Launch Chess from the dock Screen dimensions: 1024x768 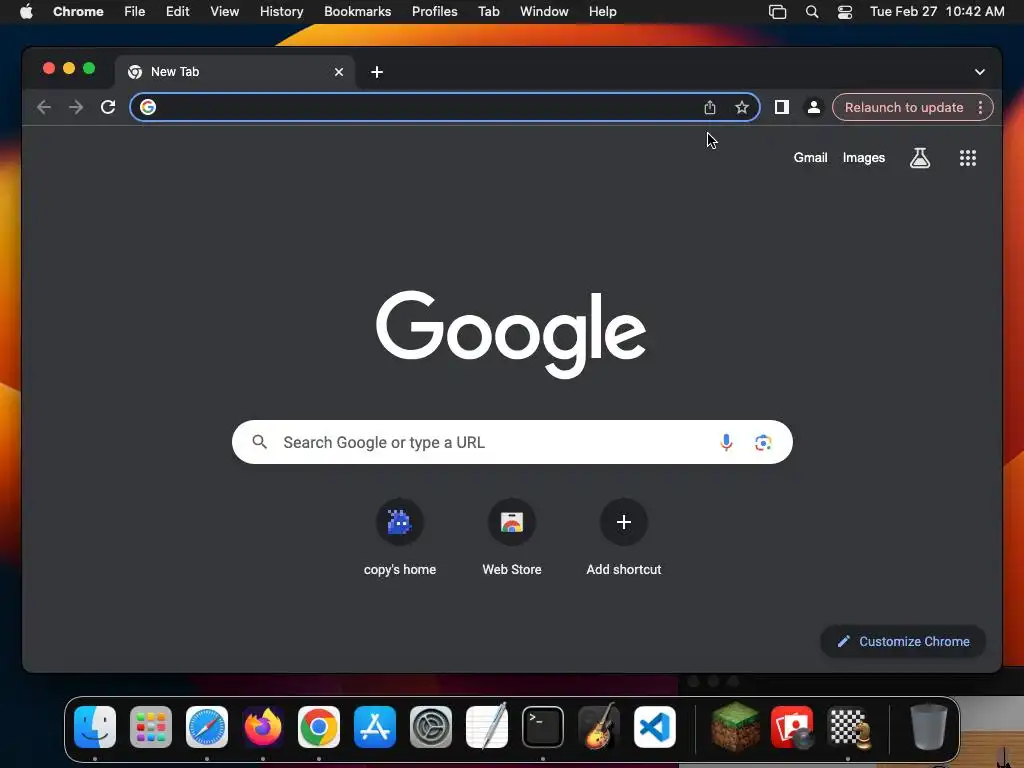tap(849, 727)
